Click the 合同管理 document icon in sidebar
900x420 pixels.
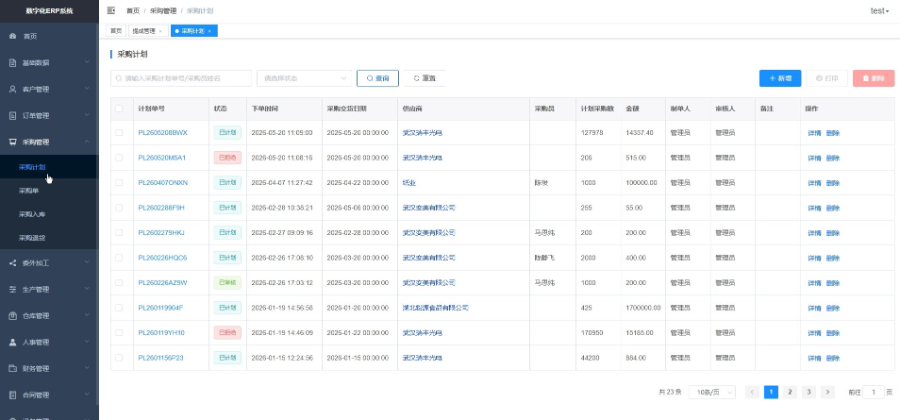pyautogui.click(x=13, y=395)
